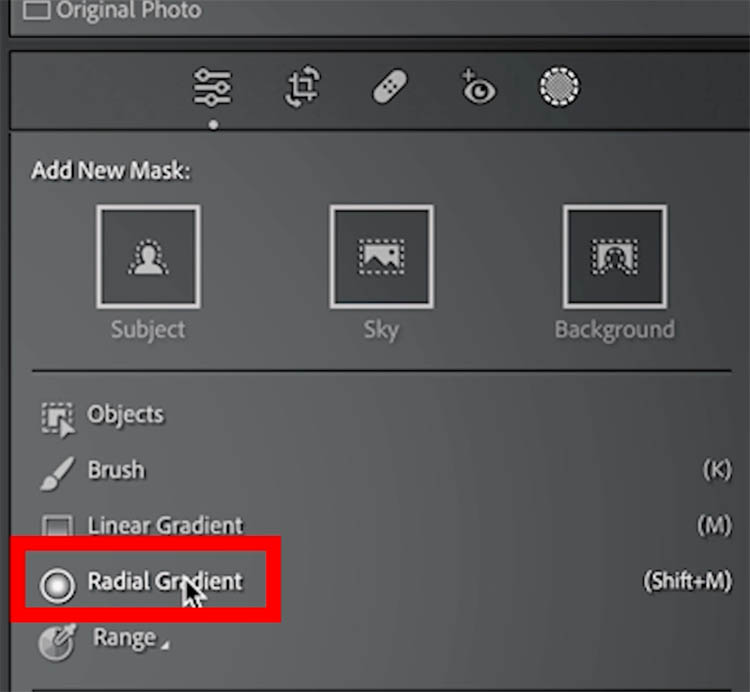Select the Healing bandage tool
The image size is (750, 692).
point(389,89)
